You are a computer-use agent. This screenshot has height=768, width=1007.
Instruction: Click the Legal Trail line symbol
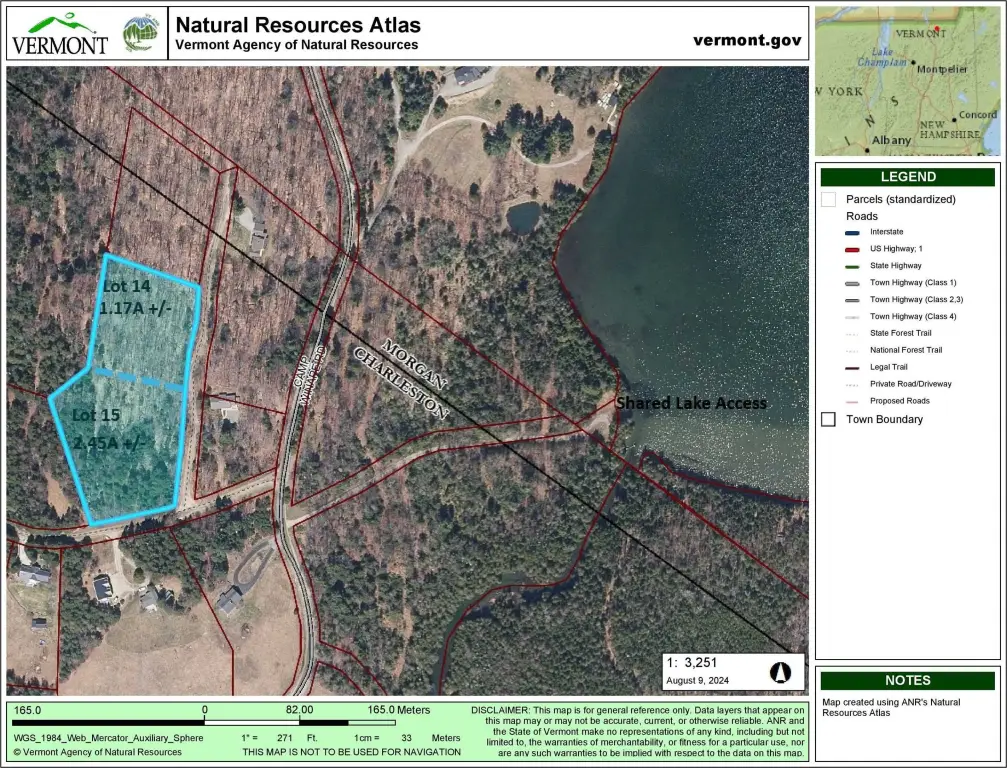852,367
